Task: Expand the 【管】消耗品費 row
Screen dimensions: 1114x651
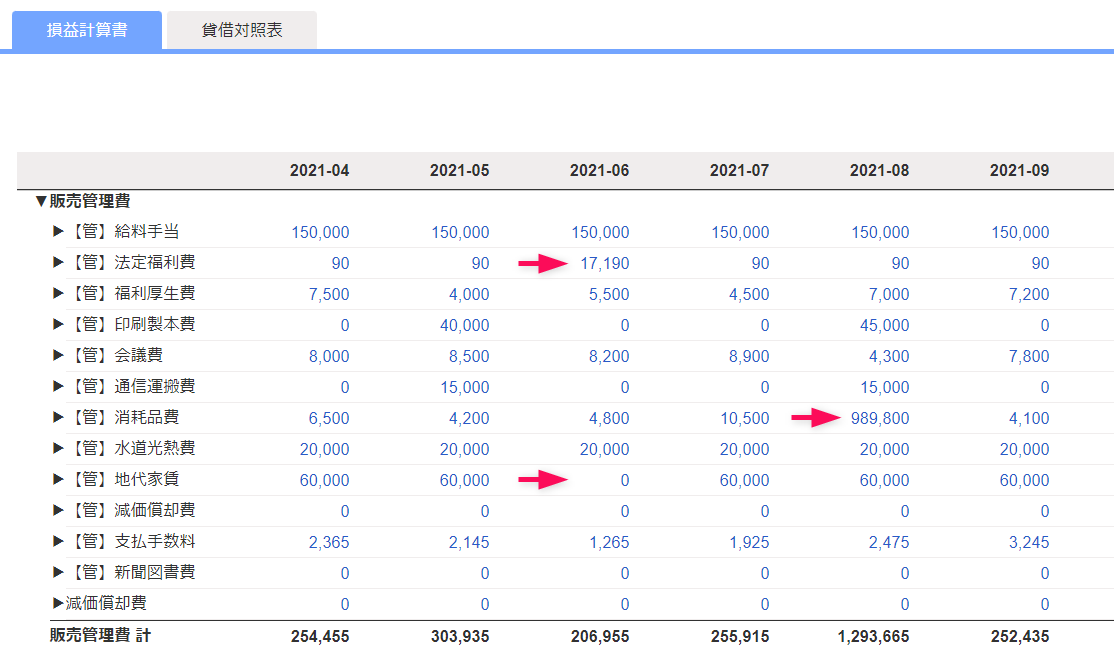Action: tap(58, 417)
